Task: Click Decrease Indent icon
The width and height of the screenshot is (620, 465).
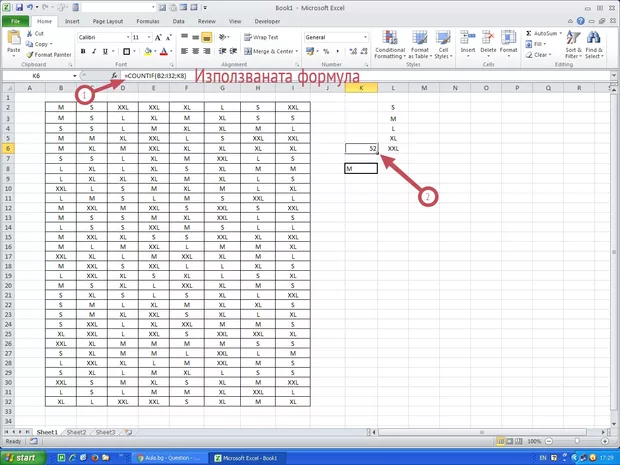Action: pyautogui.click(x=223, y=51)
